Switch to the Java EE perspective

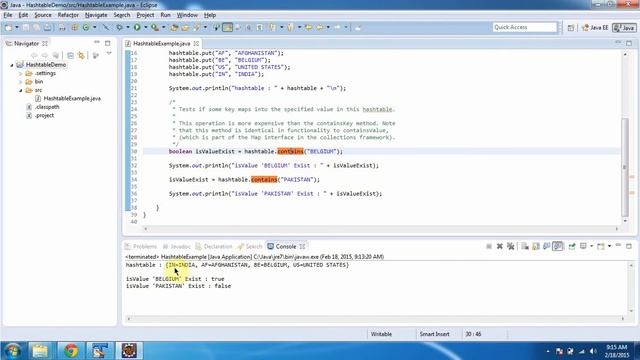click(595, 27)
